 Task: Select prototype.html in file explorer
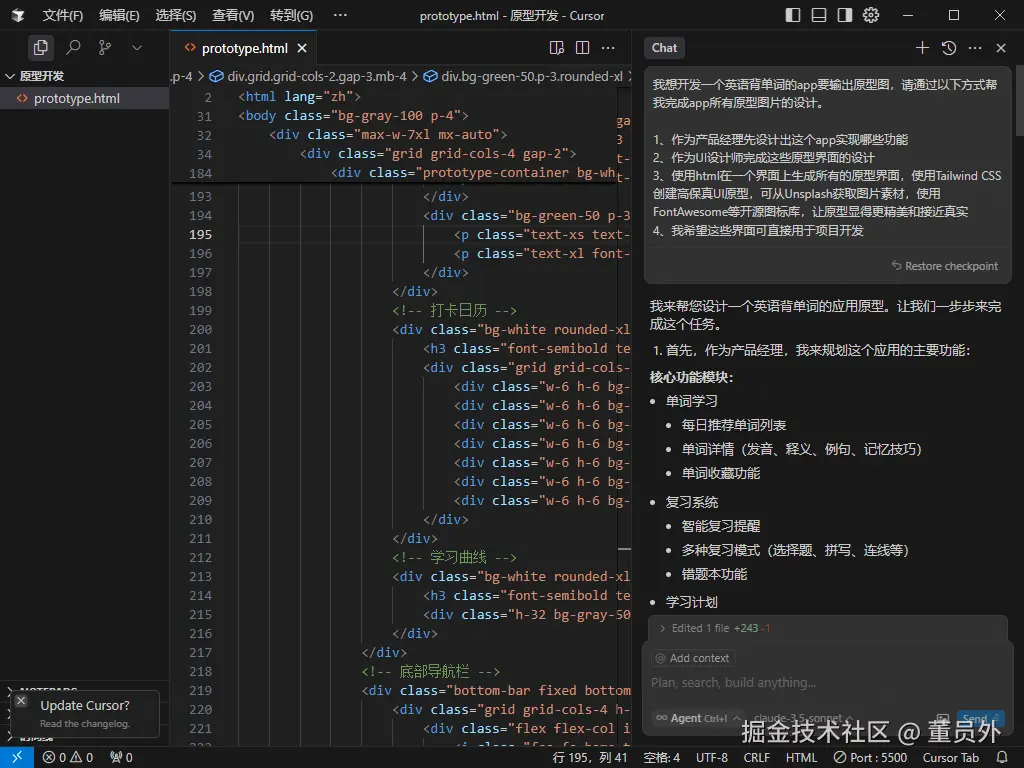[x=84, y=99]
